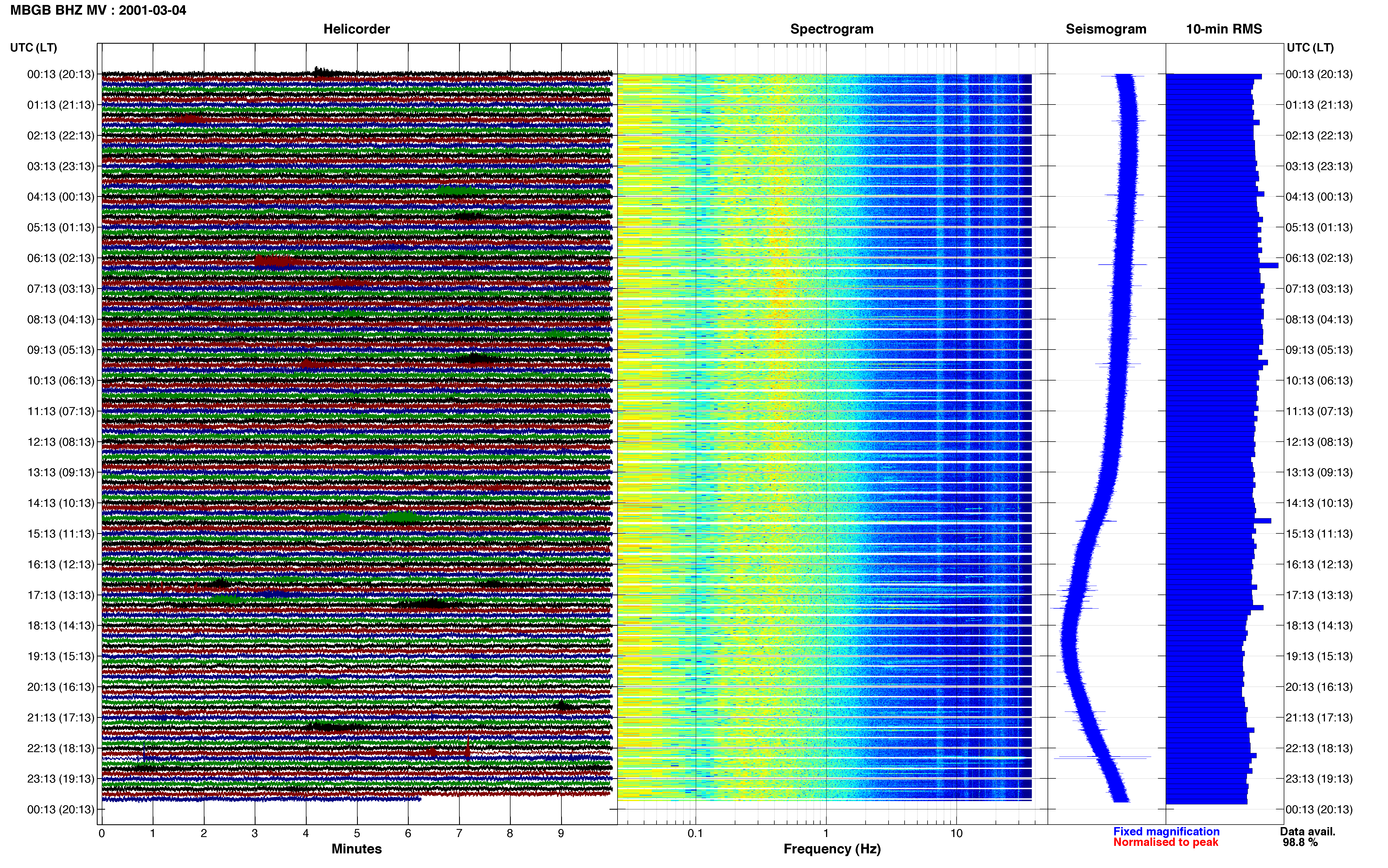Click left time label 17:13 (13:13)

[x=61, y=595]
